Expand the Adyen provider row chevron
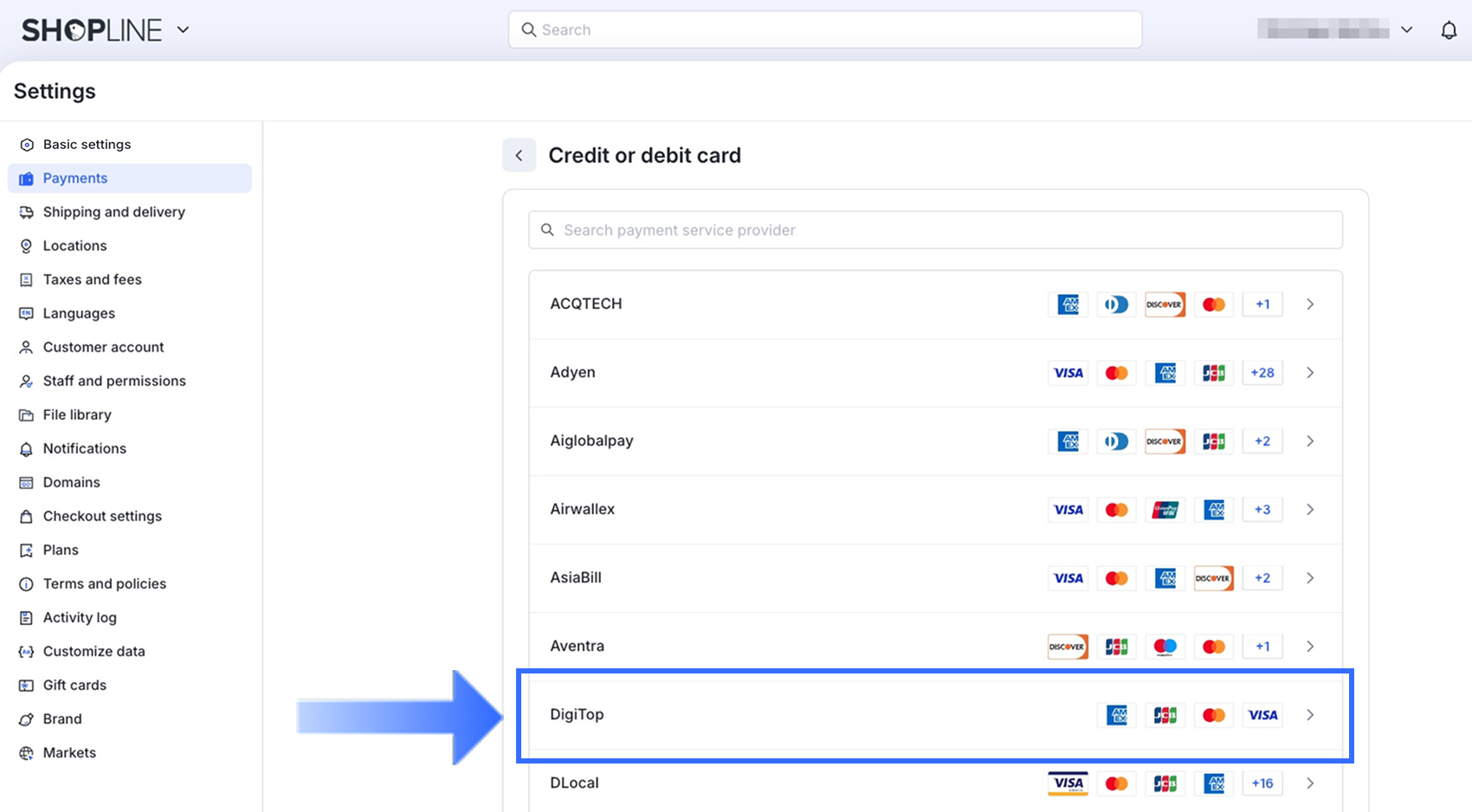This screenshot has width=1472, height=812. point(1310,373)
